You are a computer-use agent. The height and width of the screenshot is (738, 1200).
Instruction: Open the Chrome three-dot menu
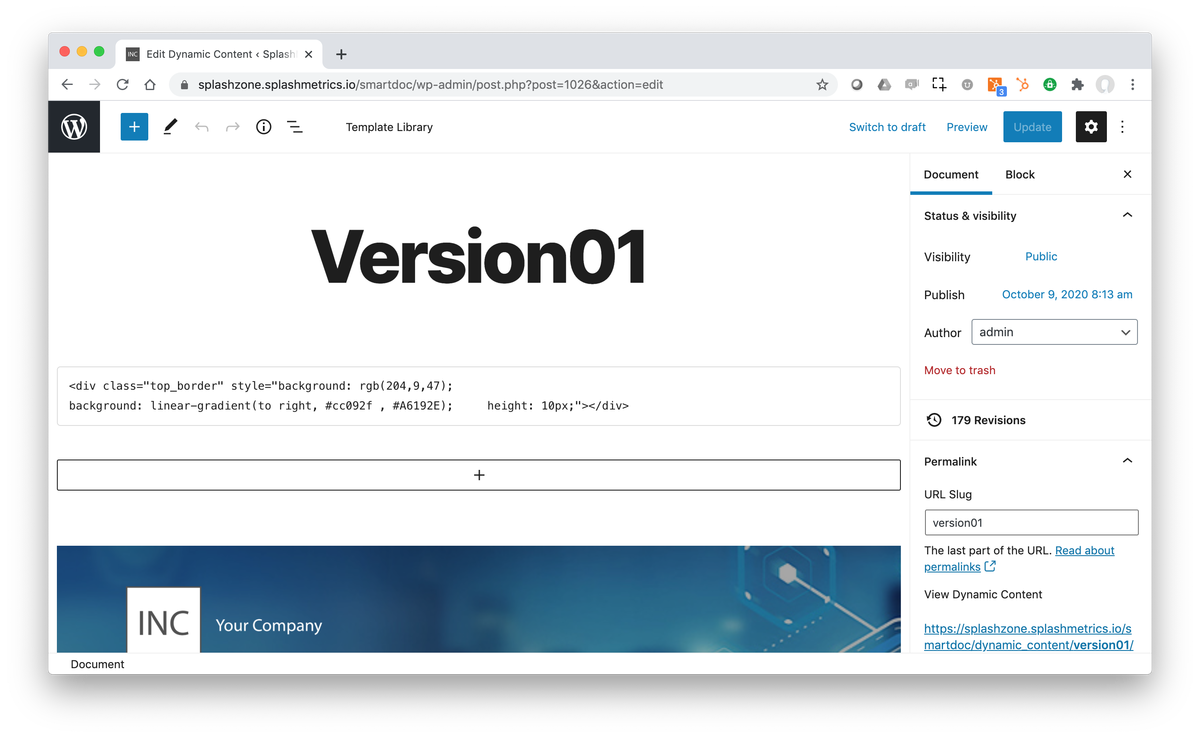[1132, 85]
